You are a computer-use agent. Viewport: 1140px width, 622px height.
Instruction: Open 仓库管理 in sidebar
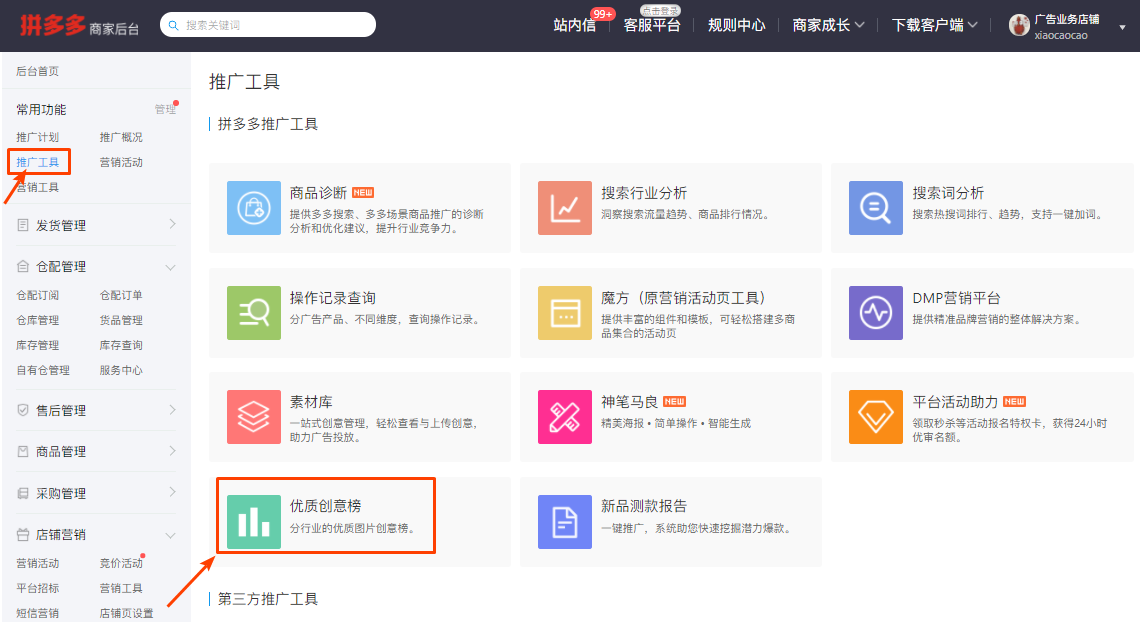point(38,320)
